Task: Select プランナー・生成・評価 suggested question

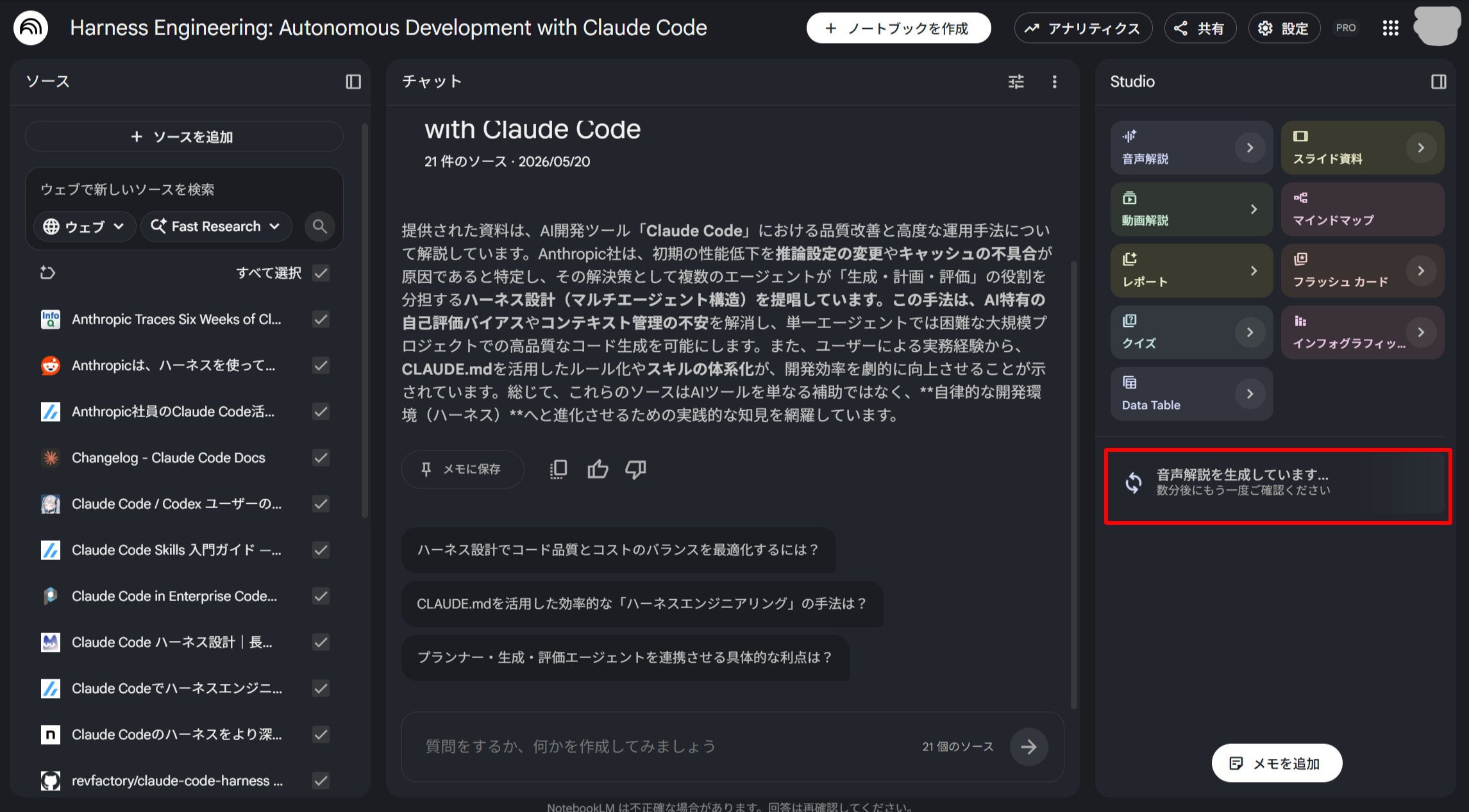Action: coord(625,658)
